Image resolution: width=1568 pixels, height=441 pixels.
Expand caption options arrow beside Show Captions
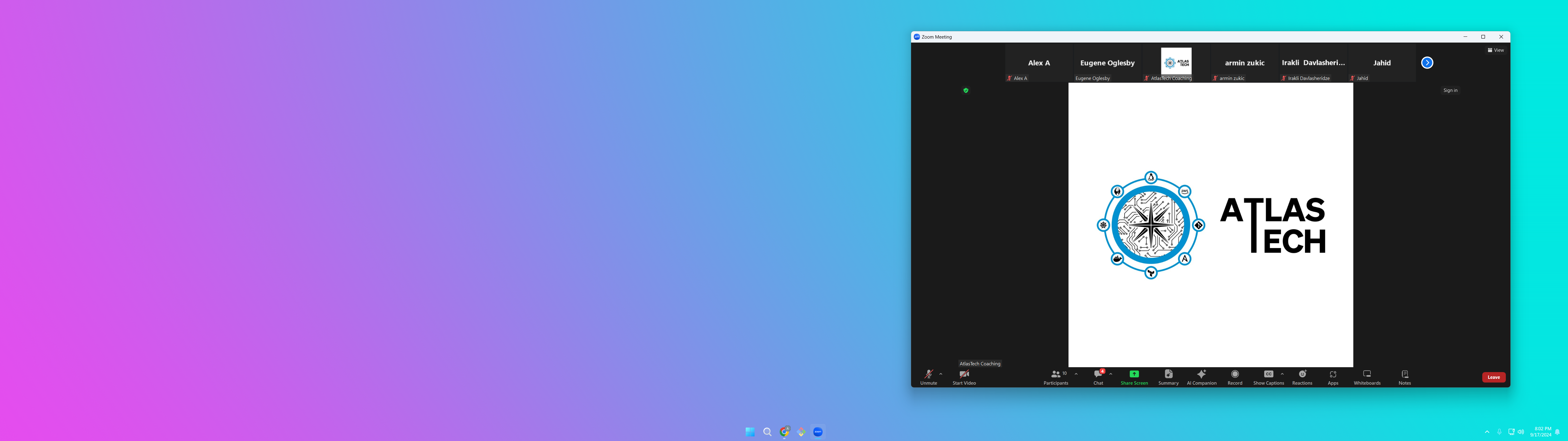click(x=1282, y=374)
